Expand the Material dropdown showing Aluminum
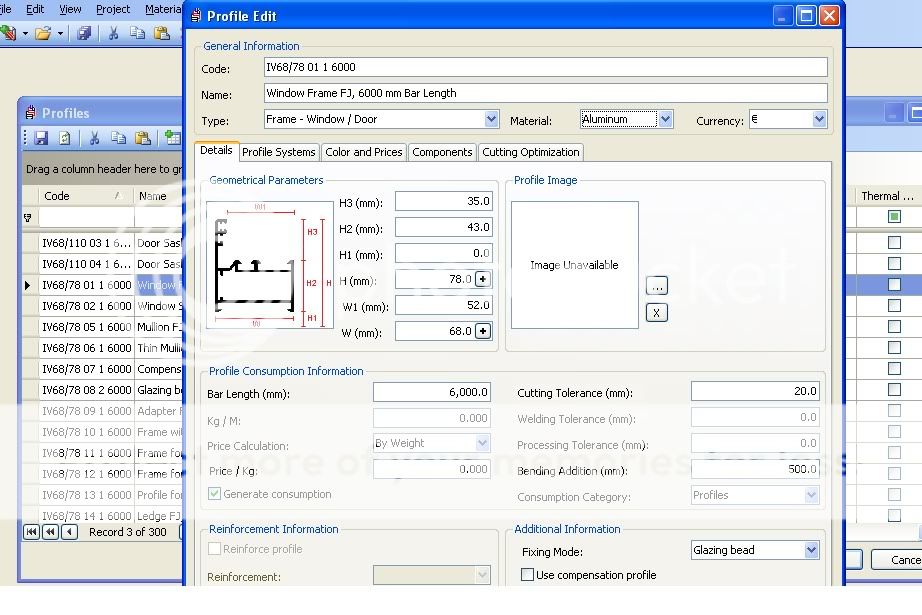 point(666,119)
